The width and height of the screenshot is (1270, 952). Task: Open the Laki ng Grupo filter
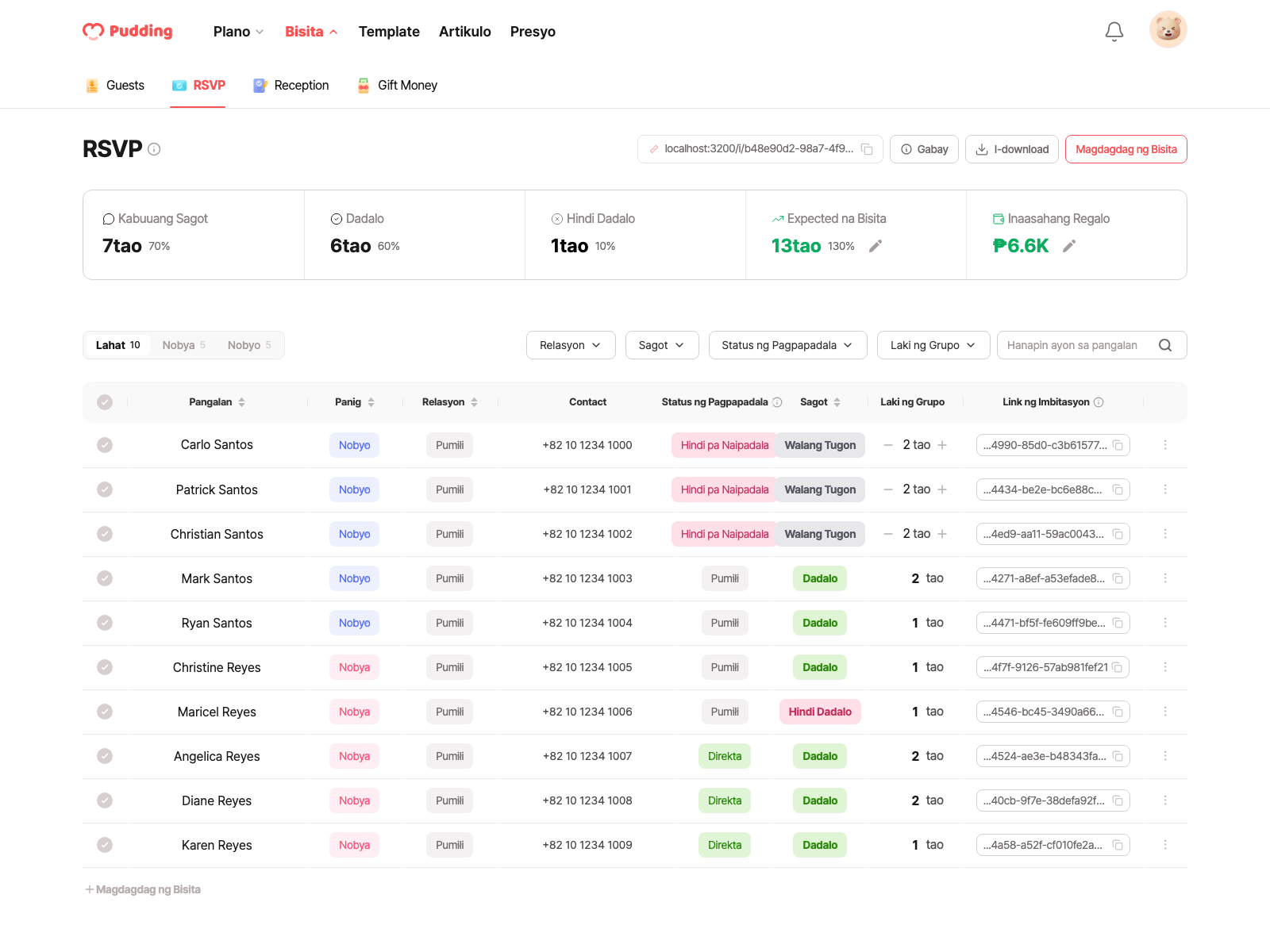933,345
